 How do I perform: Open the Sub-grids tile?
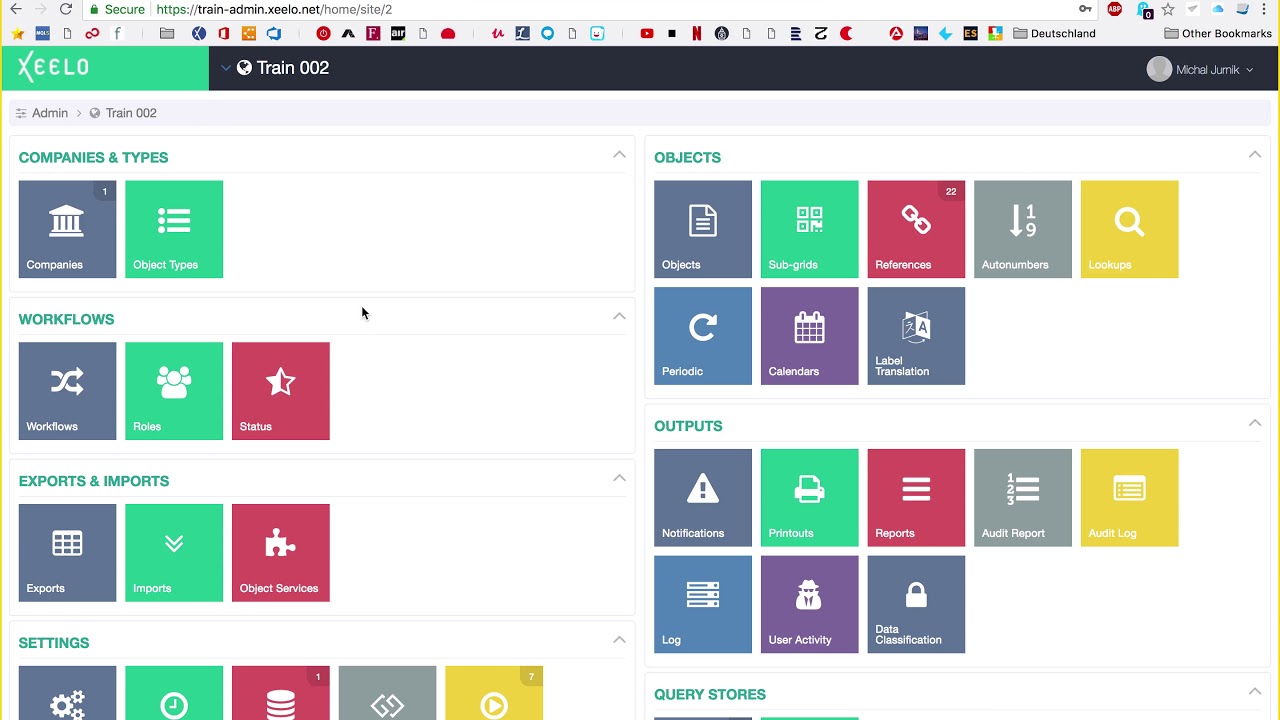[809, 229]
